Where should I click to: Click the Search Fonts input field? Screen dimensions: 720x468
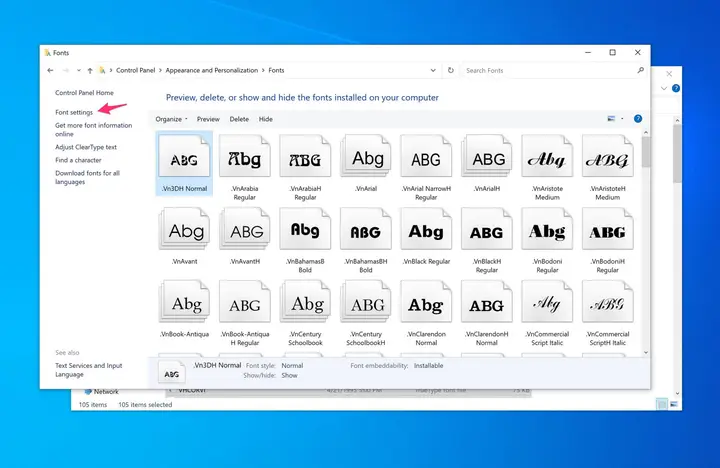(x=550, y=70)
